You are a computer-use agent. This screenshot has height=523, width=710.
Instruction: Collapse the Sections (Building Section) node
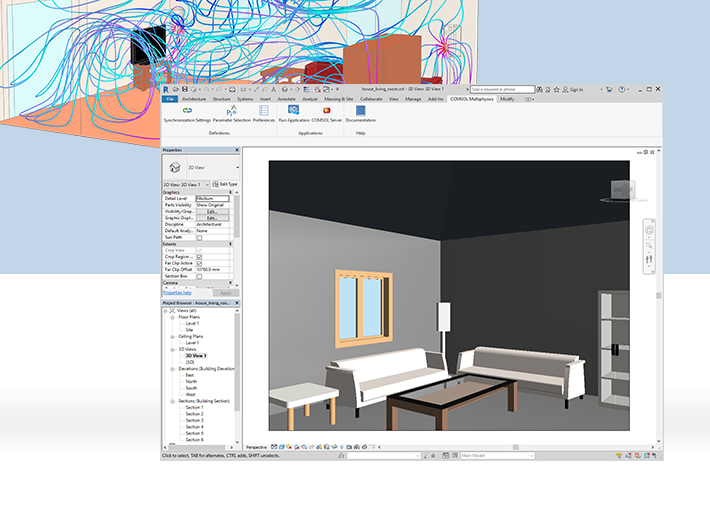coord(173,401)
